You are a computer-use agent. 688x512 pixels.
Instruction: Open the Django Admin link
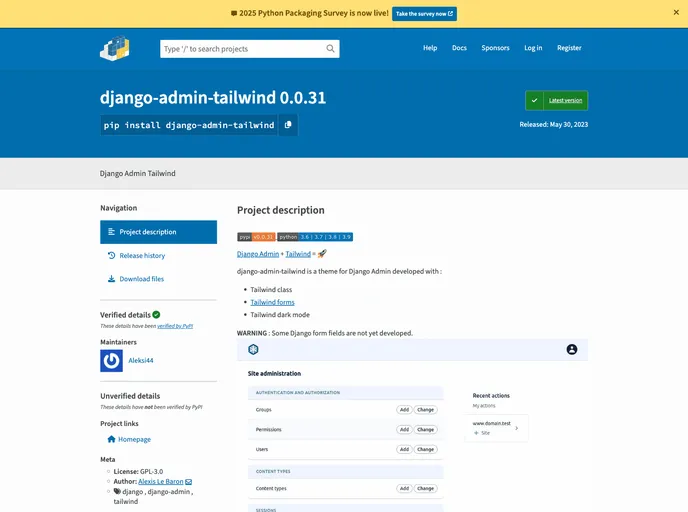click(258, 254)
